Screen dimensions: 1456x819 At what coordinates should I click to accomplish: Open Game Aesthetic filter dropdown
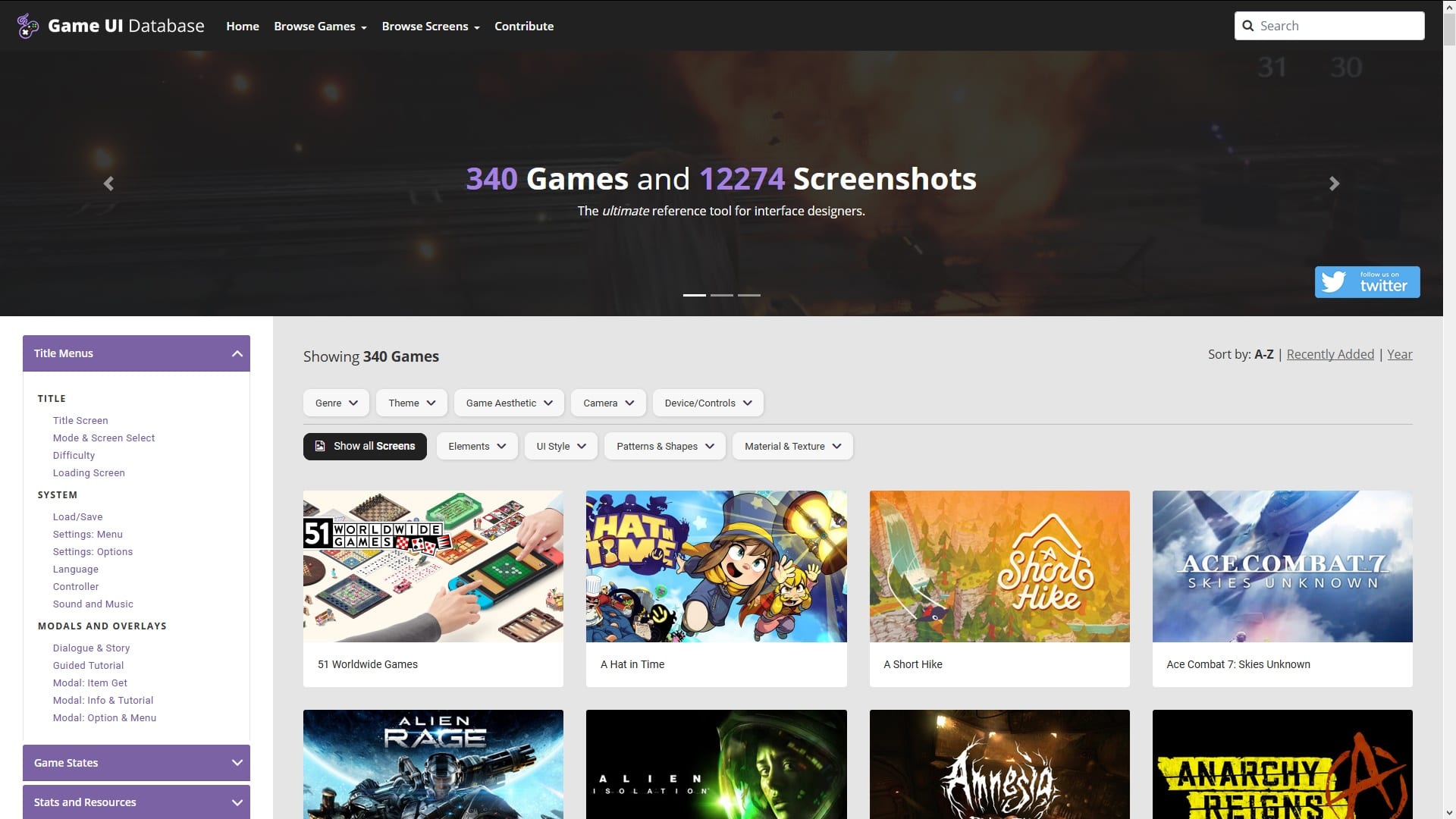(x=509, y=403)
